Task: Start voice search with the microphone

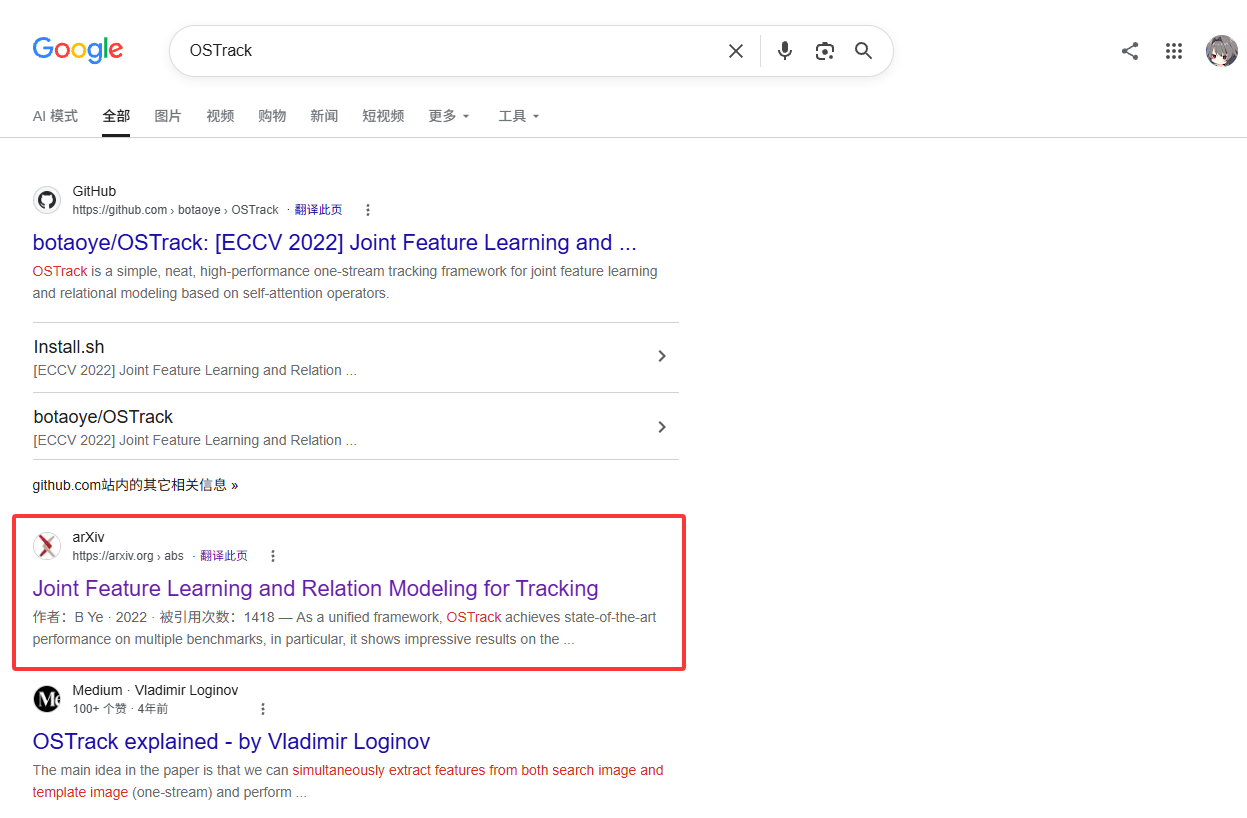Action: click(785, 51)
